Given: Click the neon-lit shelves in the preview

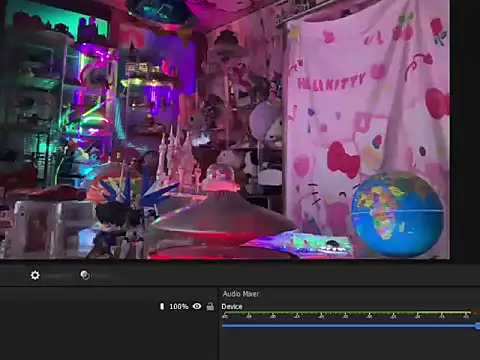Looking at the screenshot, I should [37, 100].
